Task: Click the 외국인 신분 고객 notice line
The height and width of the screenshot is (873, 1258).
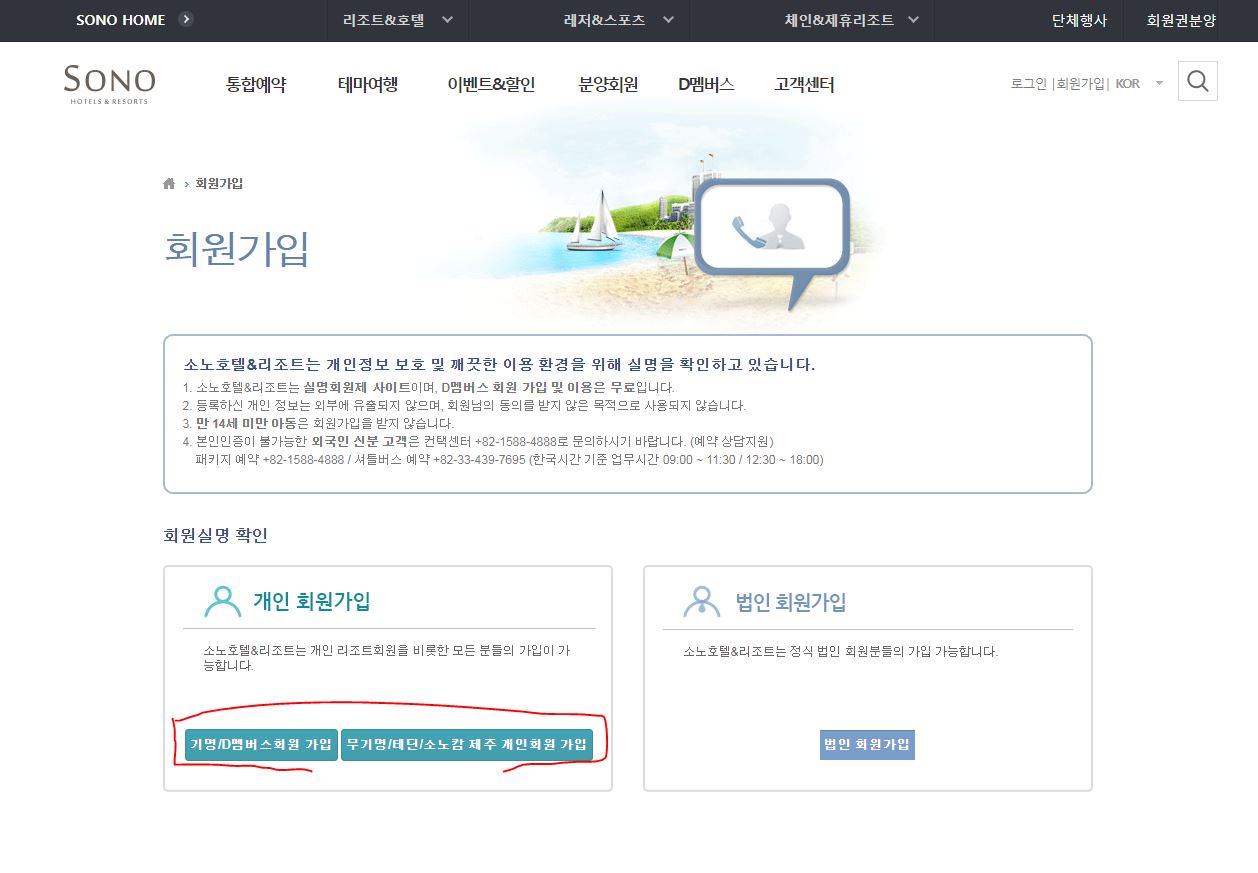Action: point(478,441)
